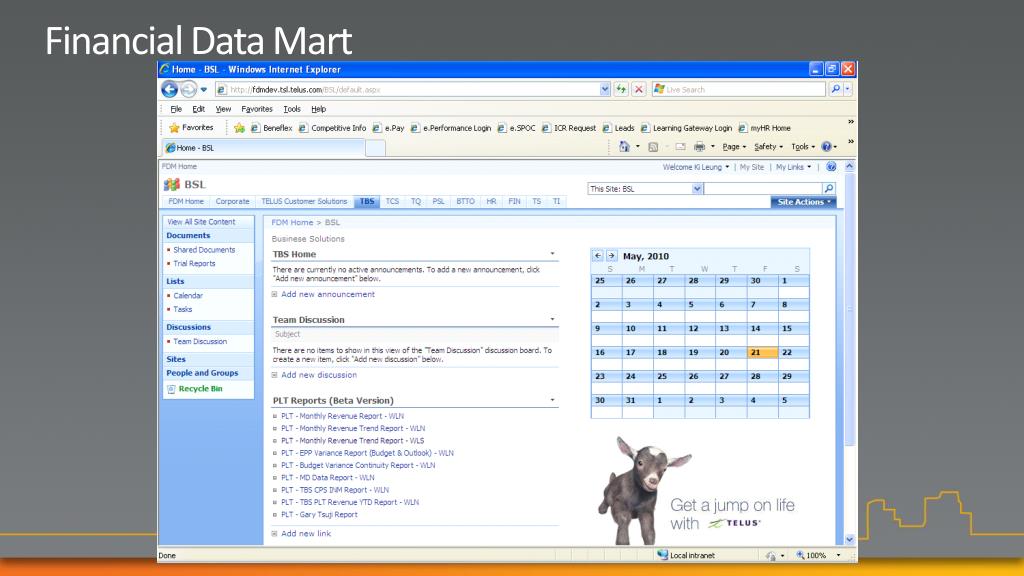
Task: Click the browser Forward arrow button
Action: (x=188, y=89)
